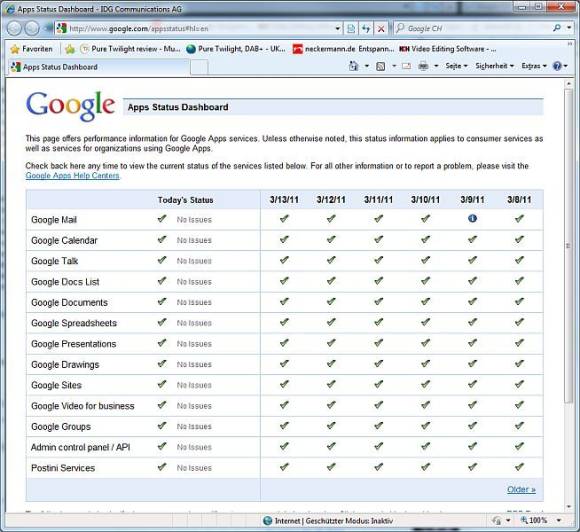Click the search magnifier icon at right
The image size is (580, 532).
[x=557, y=28]
